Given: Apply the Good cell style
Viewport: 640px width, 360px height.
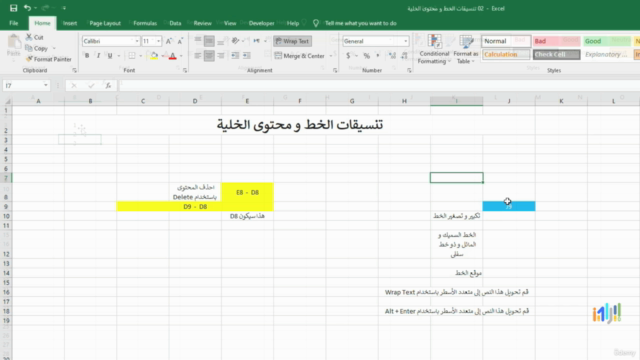Looking at the screenshot, I should (x=607, y=41).
